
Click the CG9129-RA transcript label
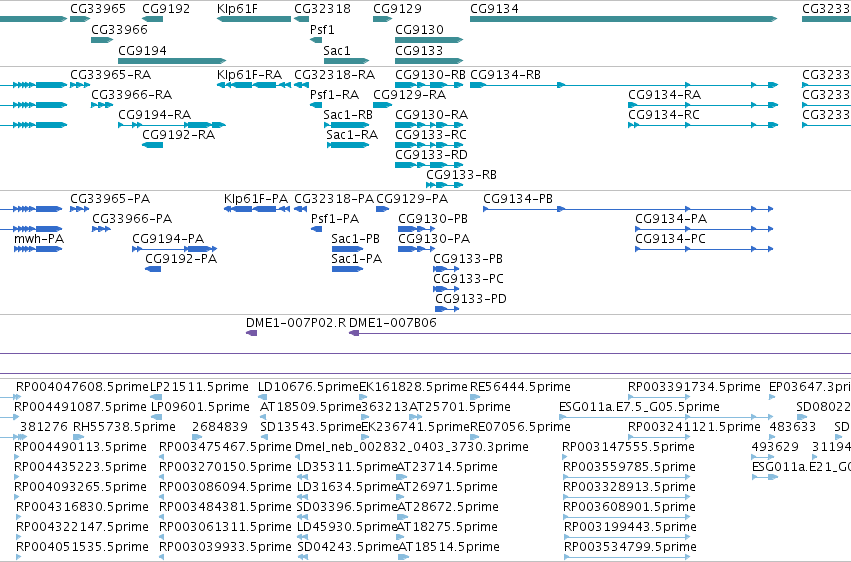pos(410,94)
